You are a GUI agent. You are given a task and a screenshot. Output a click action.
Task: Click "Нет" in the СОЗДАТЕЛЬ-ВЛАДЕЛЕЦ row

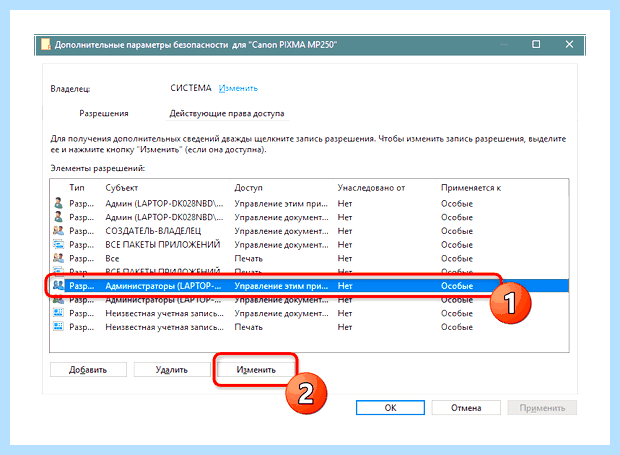coord(345,230)
